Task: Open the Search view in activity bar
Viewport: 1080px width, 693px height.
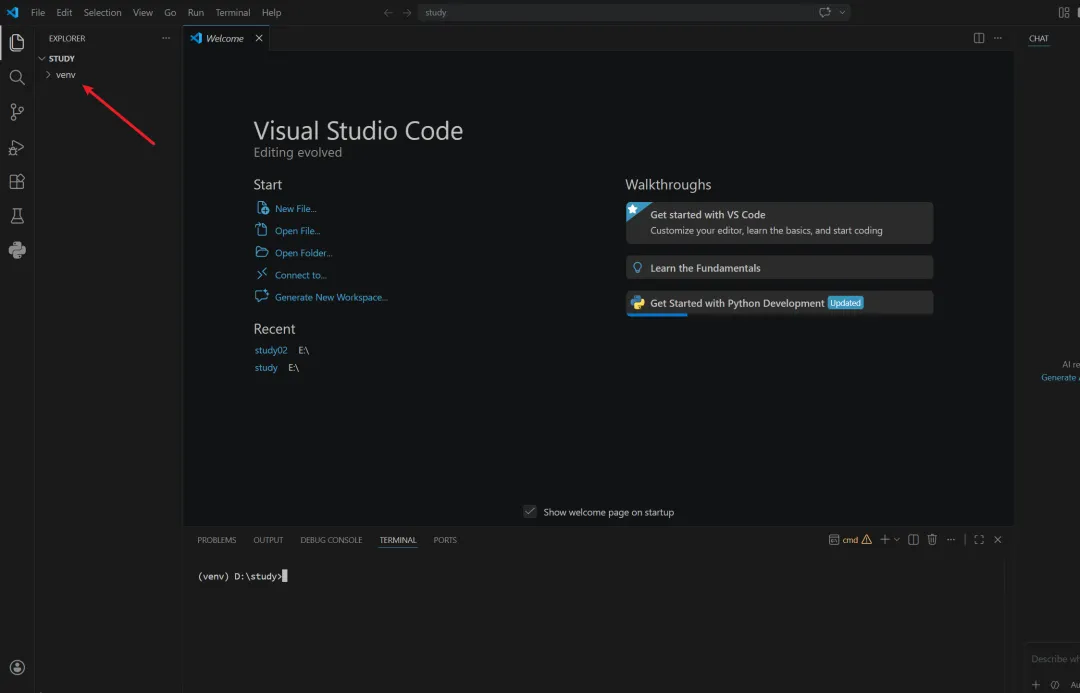Action: click(x=17, y=77)
